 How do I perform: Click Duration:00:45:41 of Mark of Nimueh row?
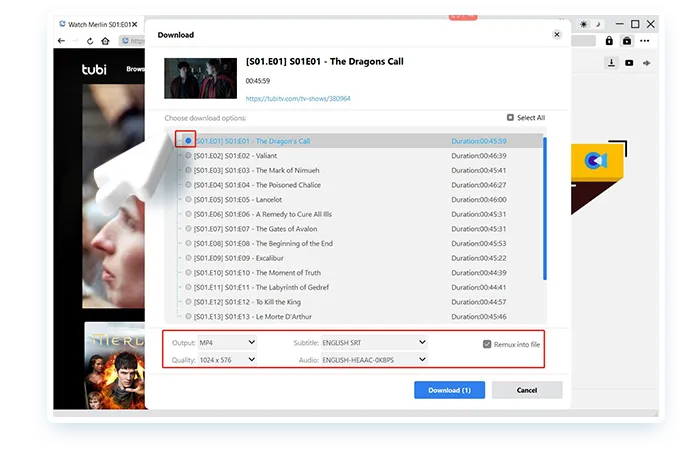[479, 170]
